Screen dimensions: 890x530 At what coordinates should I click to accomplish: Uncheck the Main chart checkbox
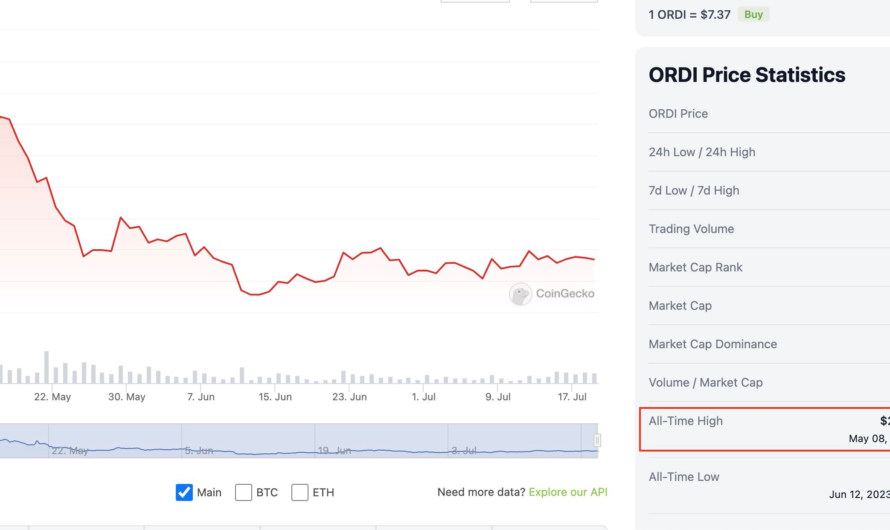coord(184,492)
